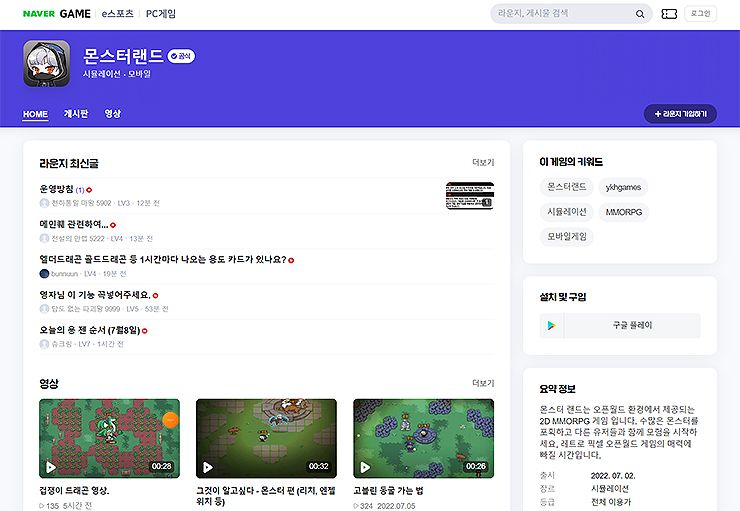Screen dimensions: 740x511
Task: Play the 고블린 동굴 가는 법 video
Action: pos(365,467)
